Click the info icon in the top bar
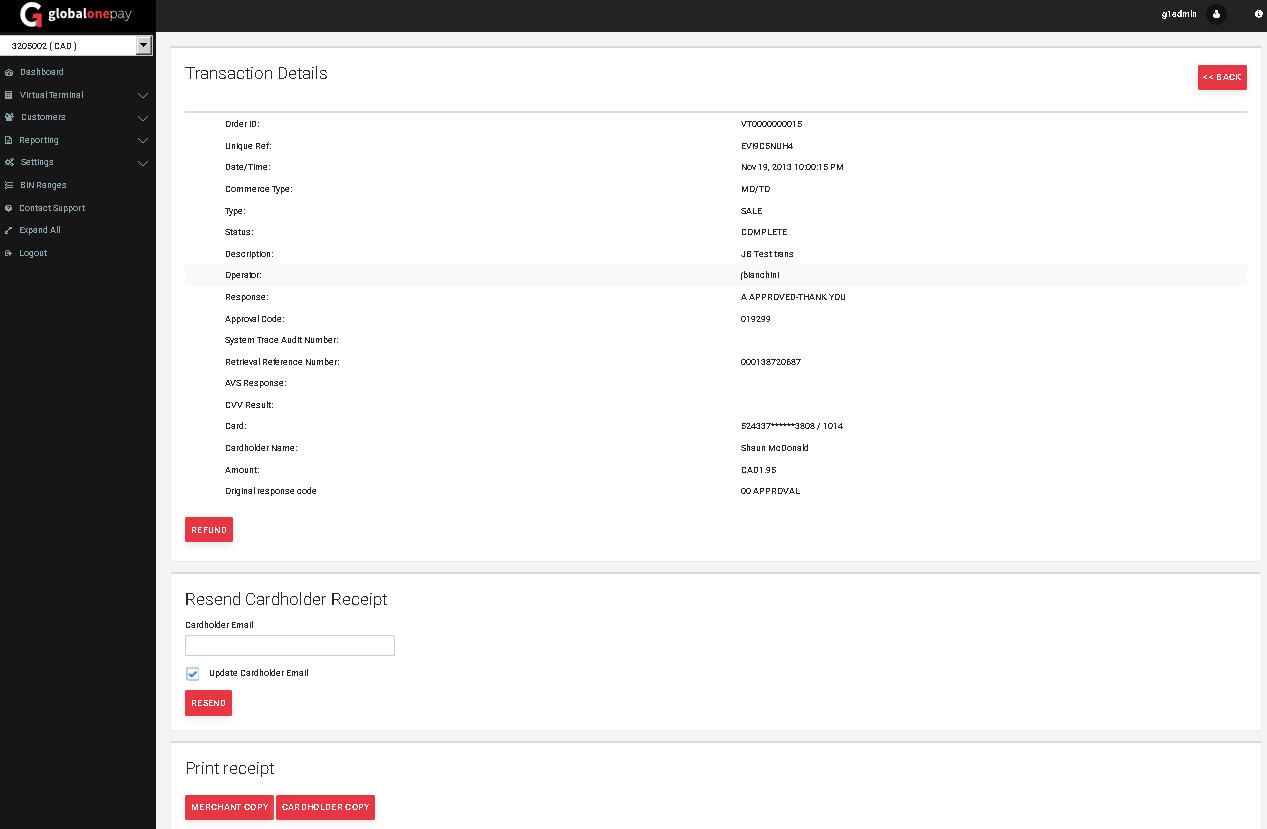This screenshot has width=1267, height=829. 1258,14
